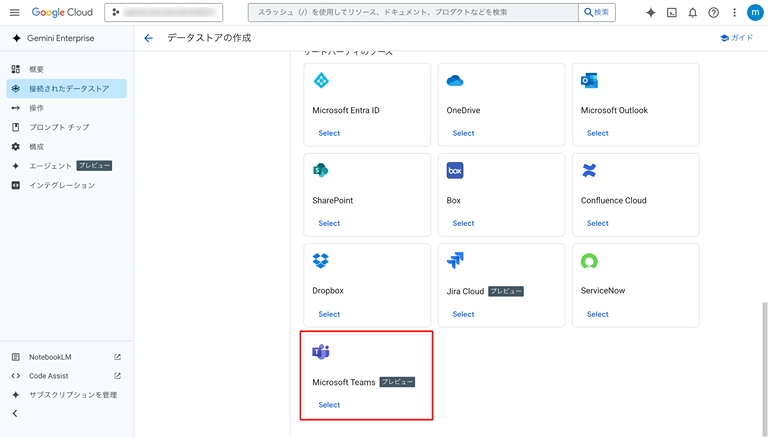Open 概要 overview in sidebar
The width and height of the screenshot is (768, 437).
(x=67, y=69)
